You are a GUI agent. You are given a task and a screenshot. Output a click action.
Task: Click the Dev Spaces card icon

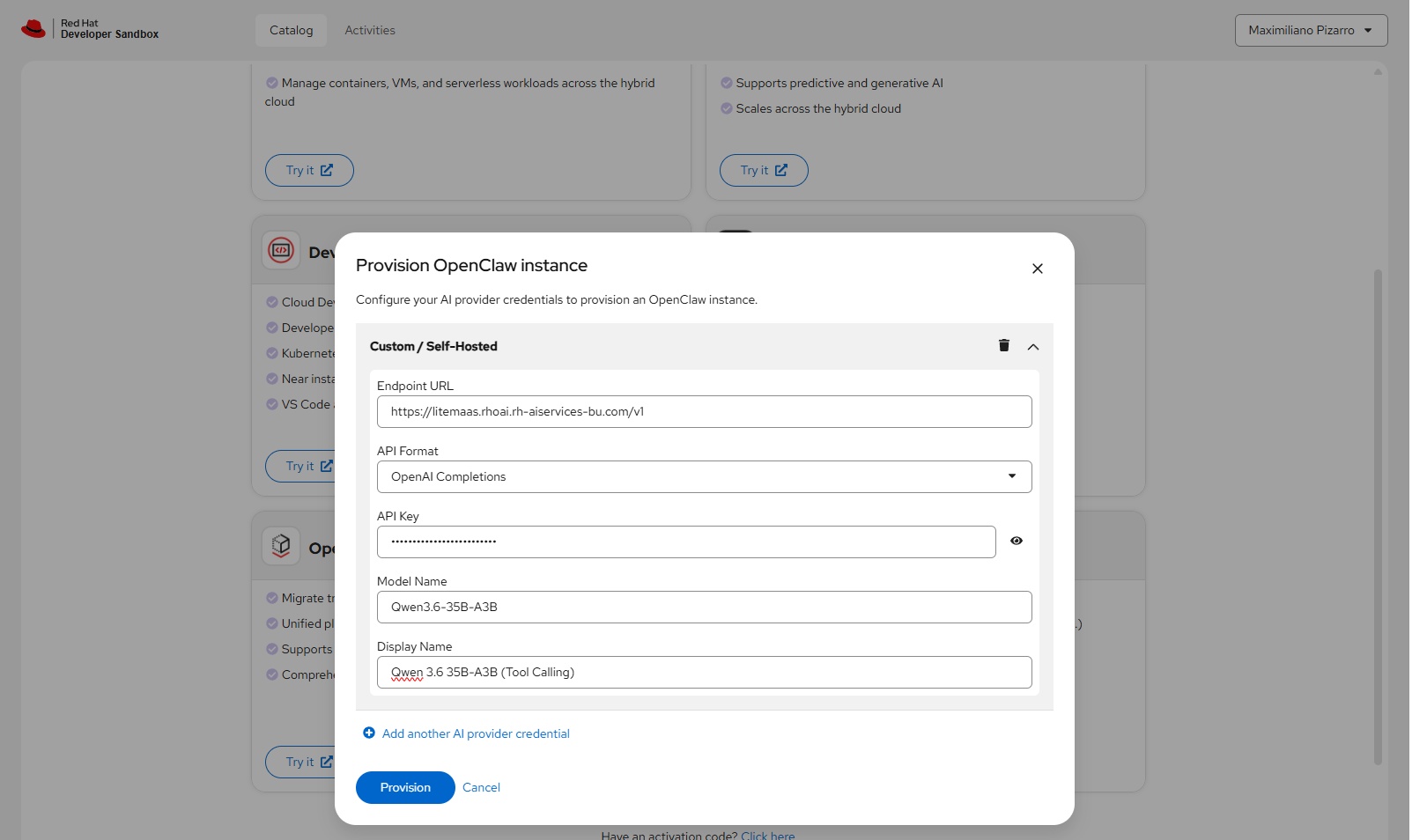pos(281,251)
